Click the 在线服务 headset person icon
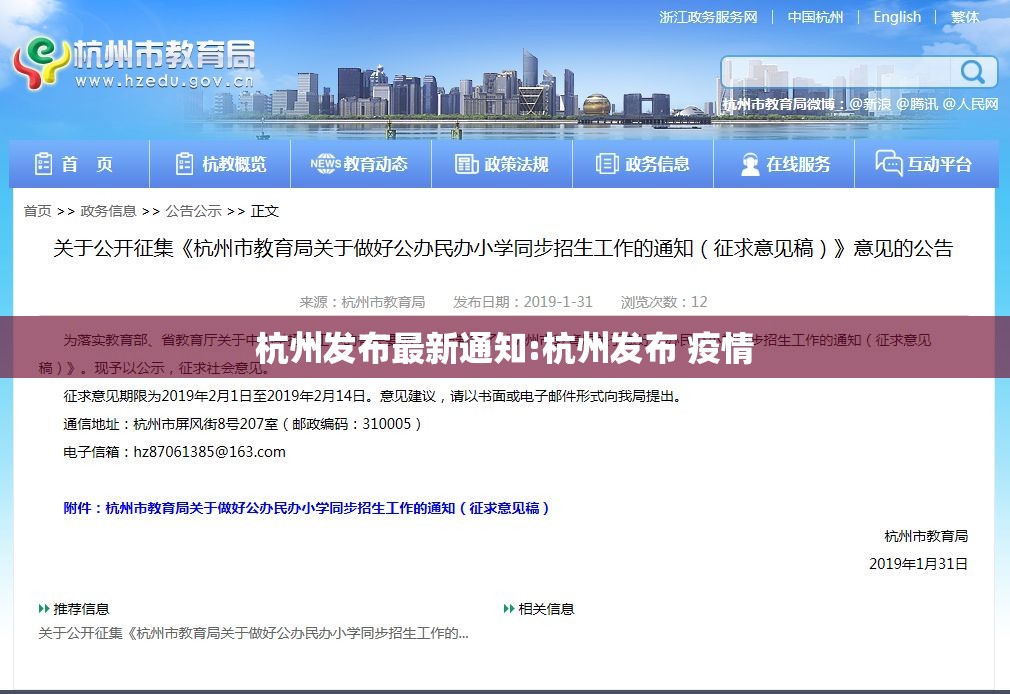This screenshot has height=694, width=1010. click(x=750, y=164)
